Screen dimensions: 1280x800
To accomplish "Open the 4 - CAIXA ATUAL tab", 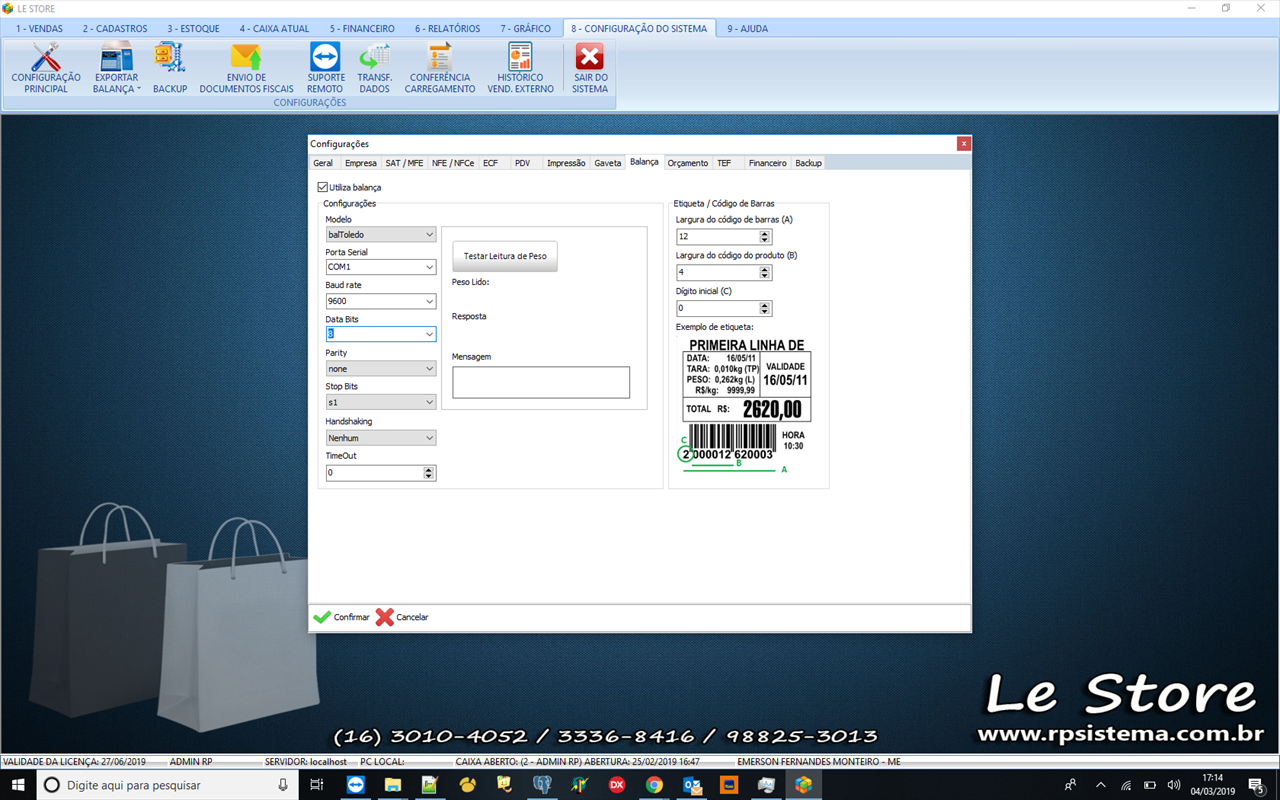I will click(x=275, y=28).
